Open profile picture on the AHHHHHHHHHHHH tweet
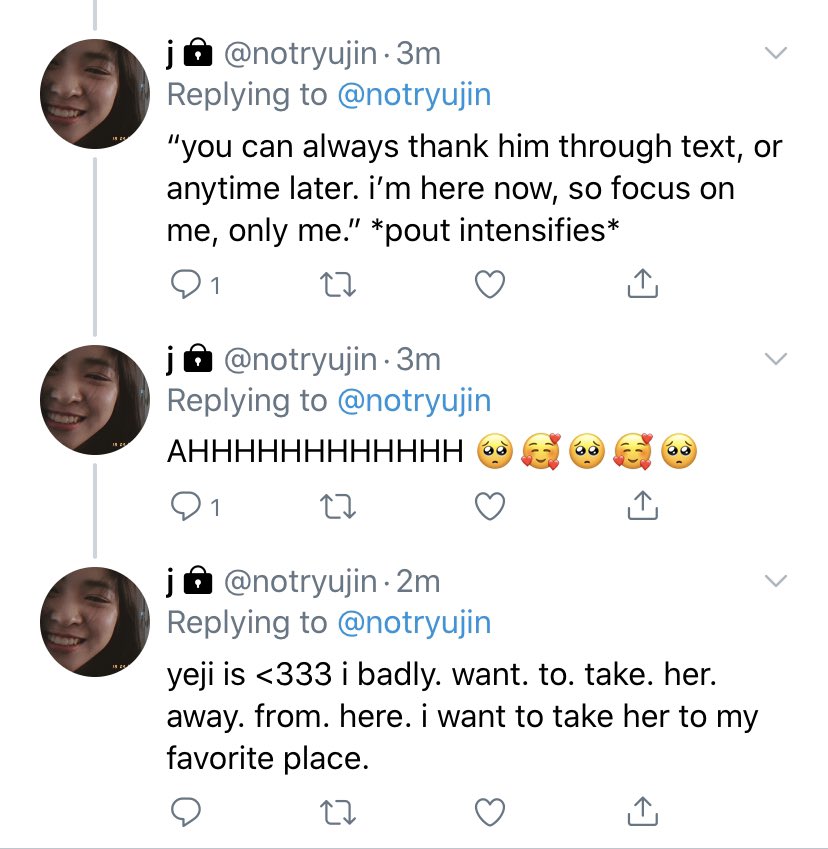This screenshot has height=849, width=828. tap(95, 400)
